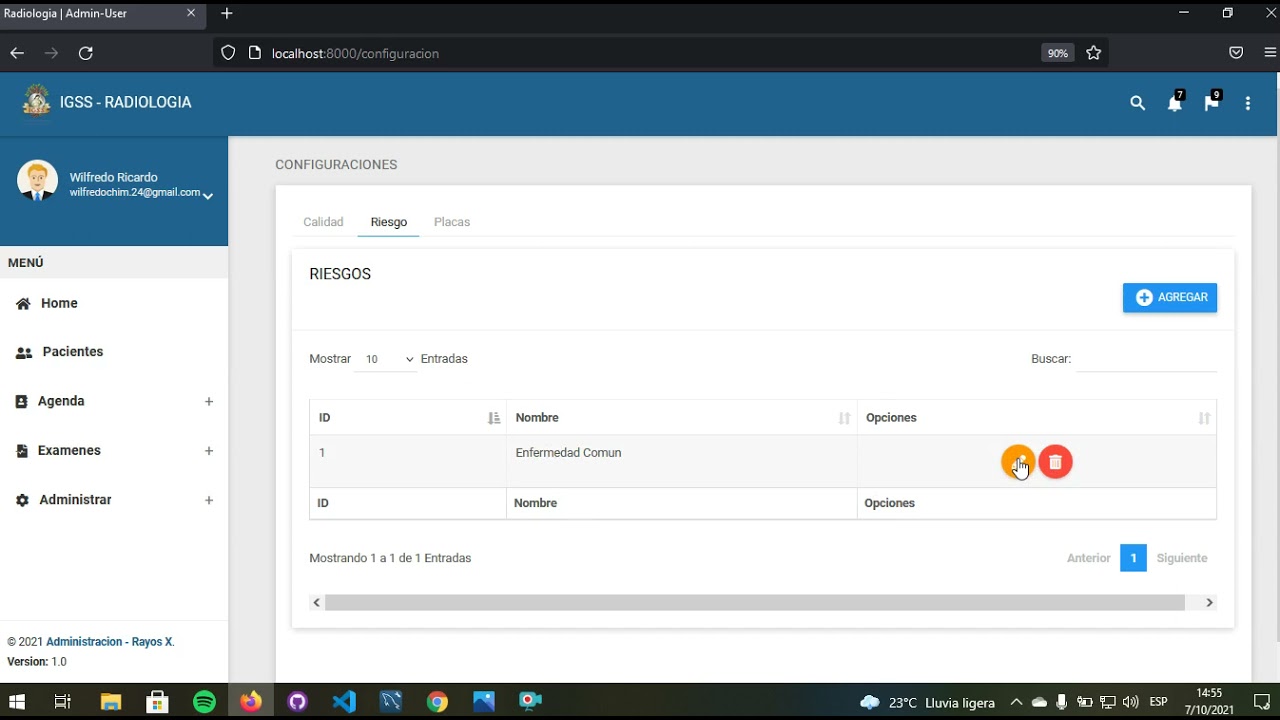Open GitHub Desktop from the taskbar

point(297,702)
